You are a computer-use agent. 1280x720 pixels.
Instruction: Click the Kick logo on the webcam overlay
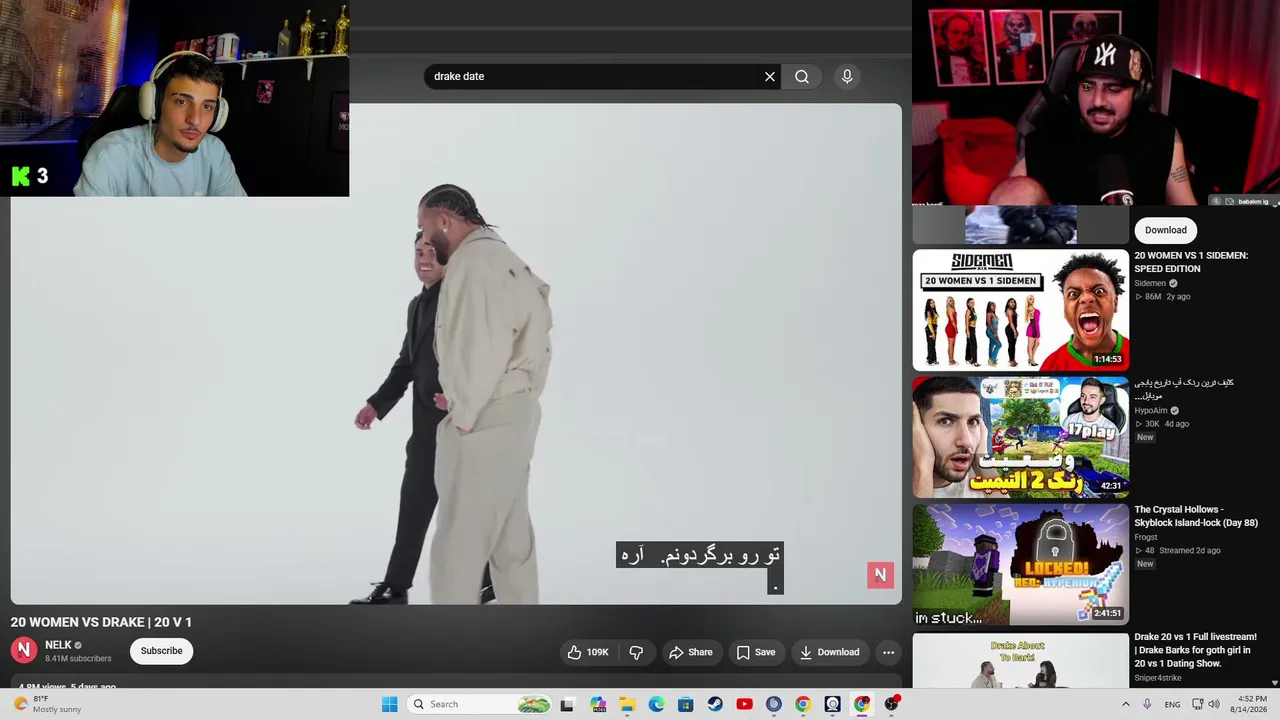click(20, 176)
